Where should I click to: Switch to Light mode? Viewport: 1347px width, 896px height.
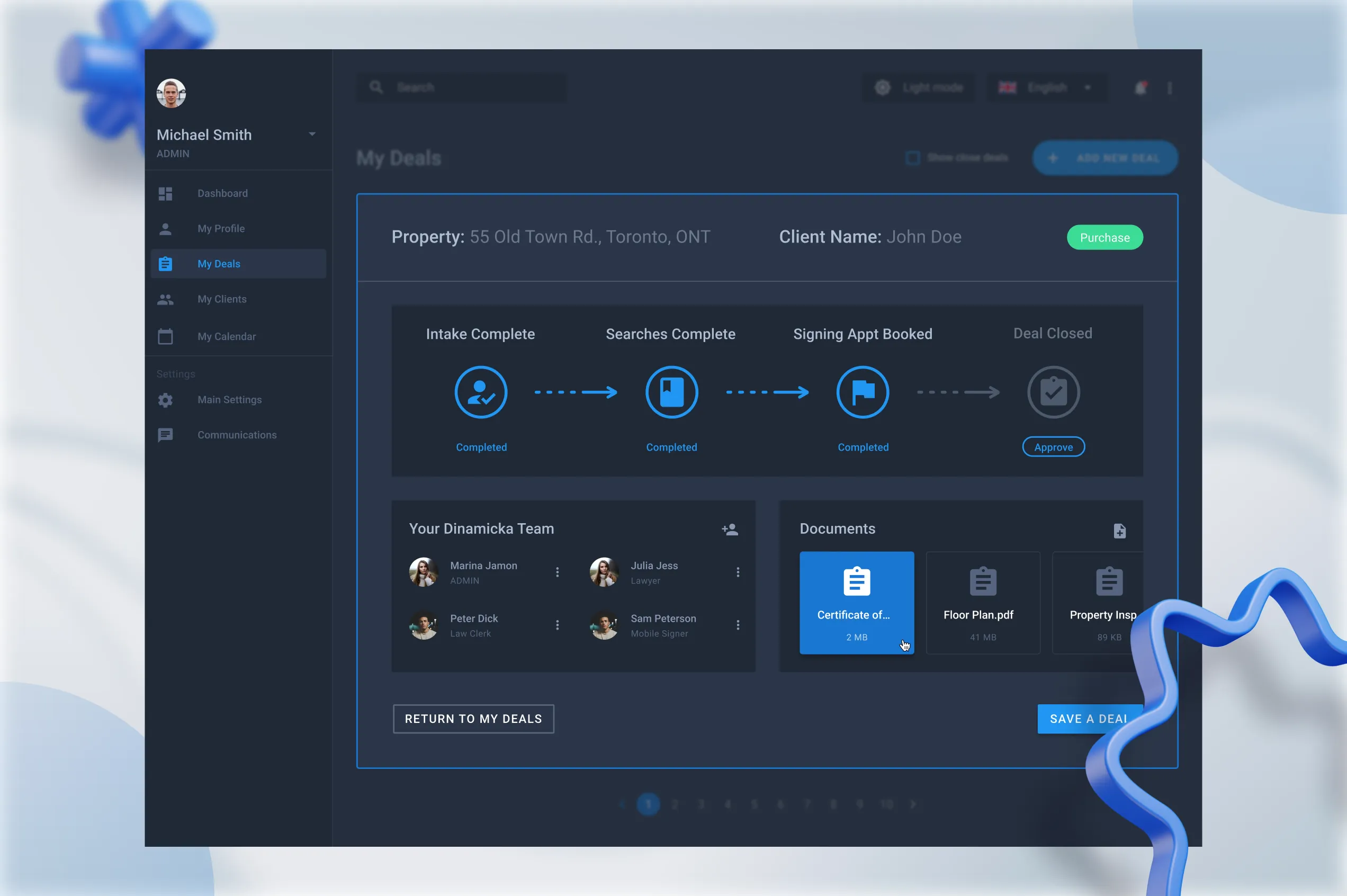coord(919,88)
